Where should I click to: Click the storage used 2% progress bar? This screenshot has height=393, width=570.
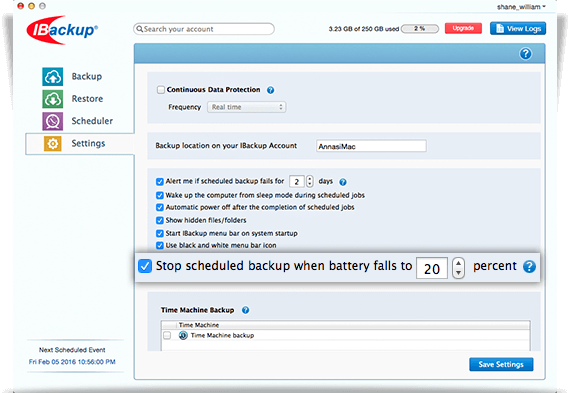[420, 28]
